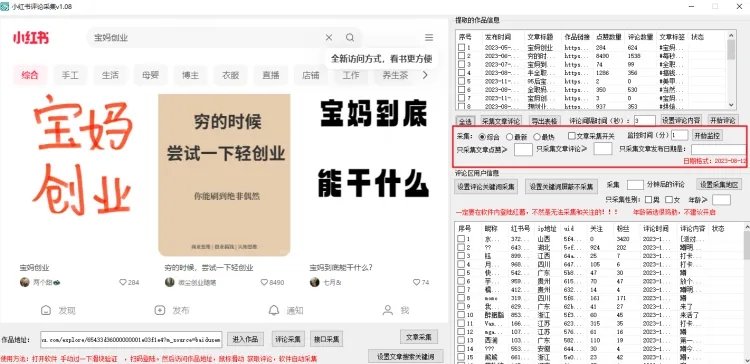Click the 全选 button
Screen dimensions: 750x364
tap(465, 120)
